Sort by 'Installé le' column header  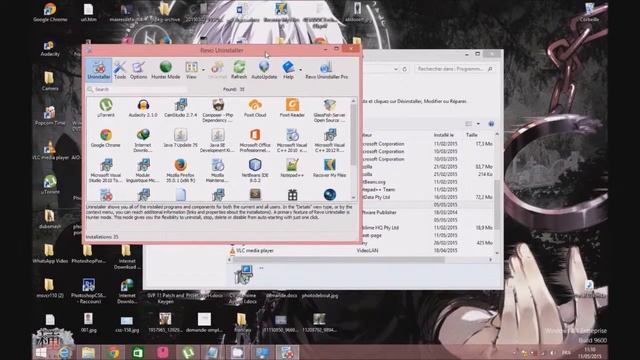[444, 135]
